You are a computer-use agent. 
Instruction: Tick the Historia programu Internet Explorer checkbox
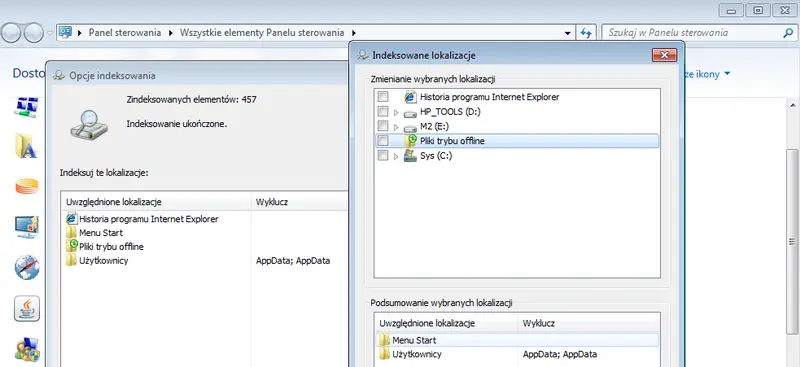pos(383,96)
